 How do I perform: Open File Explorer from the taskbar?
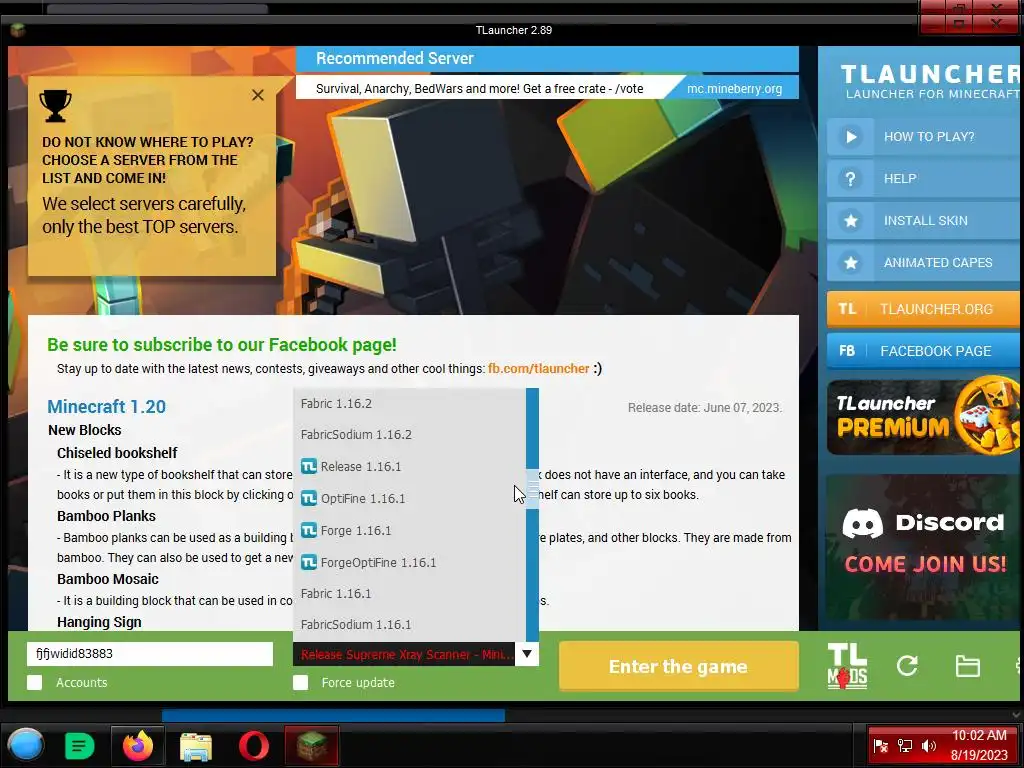tap(195, 746)
